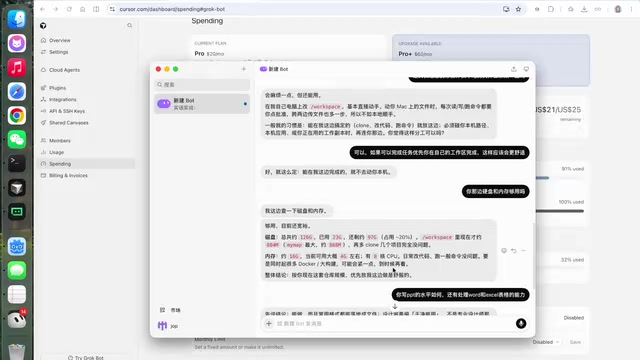This screenshot has width=640, height=360.
Task: Open Safari from the Dock
Action: coord(17,91)
